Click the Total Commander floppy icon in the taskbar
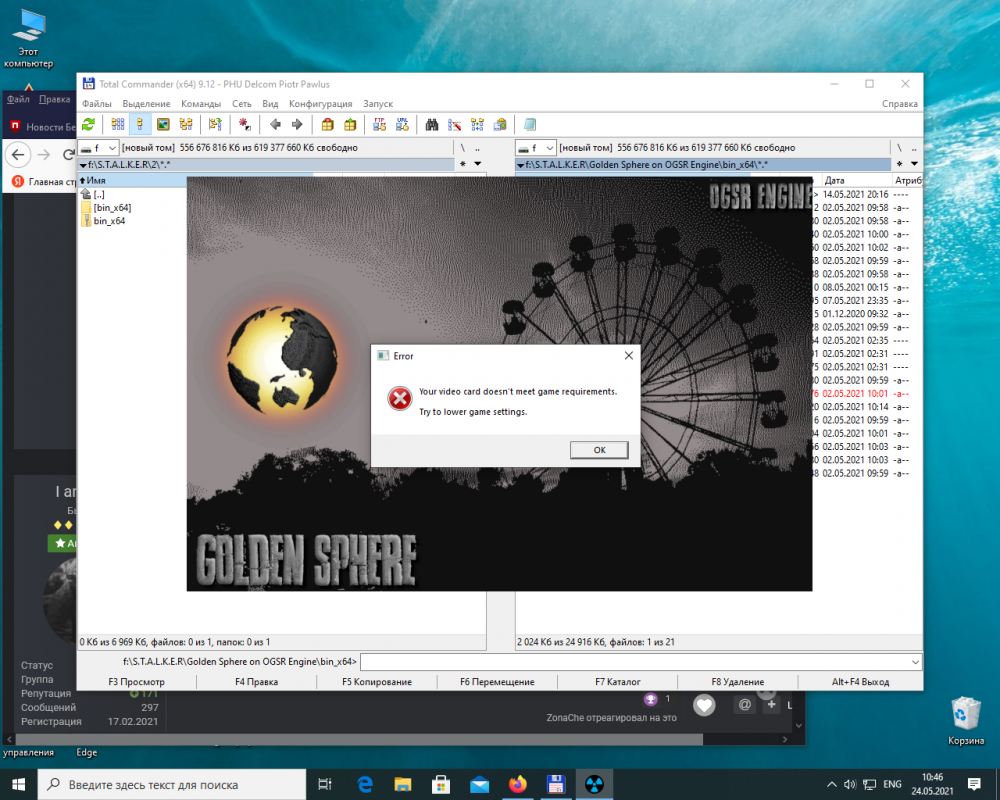1000x800 pixels. (556, 784)
